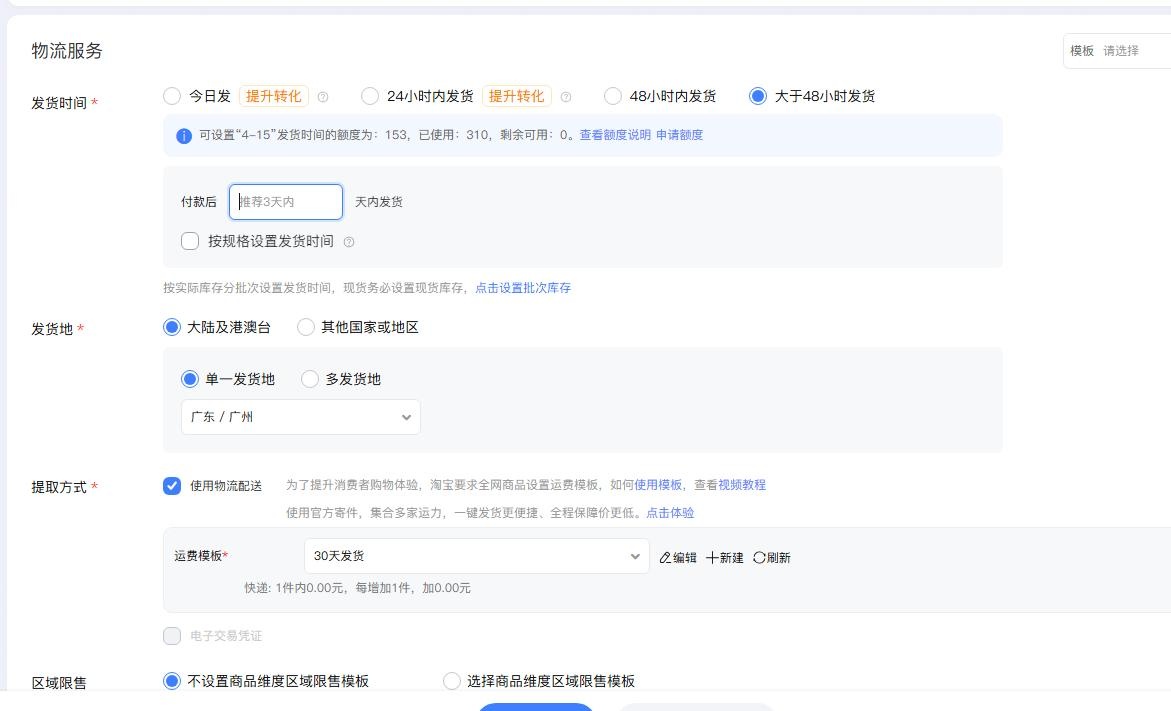Open the 30天发货 freight template dropdown
1171x711 pixels.
pyautogui.click(x=476, y=556)
